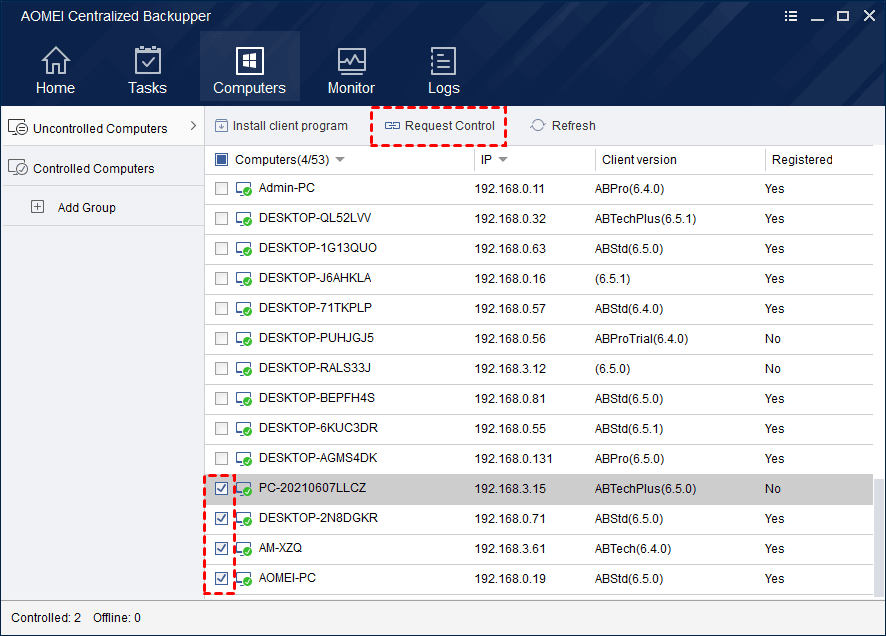Uncheck the AOMEI-PC checkbox
The image size is (886, 636).
(222, 578)
